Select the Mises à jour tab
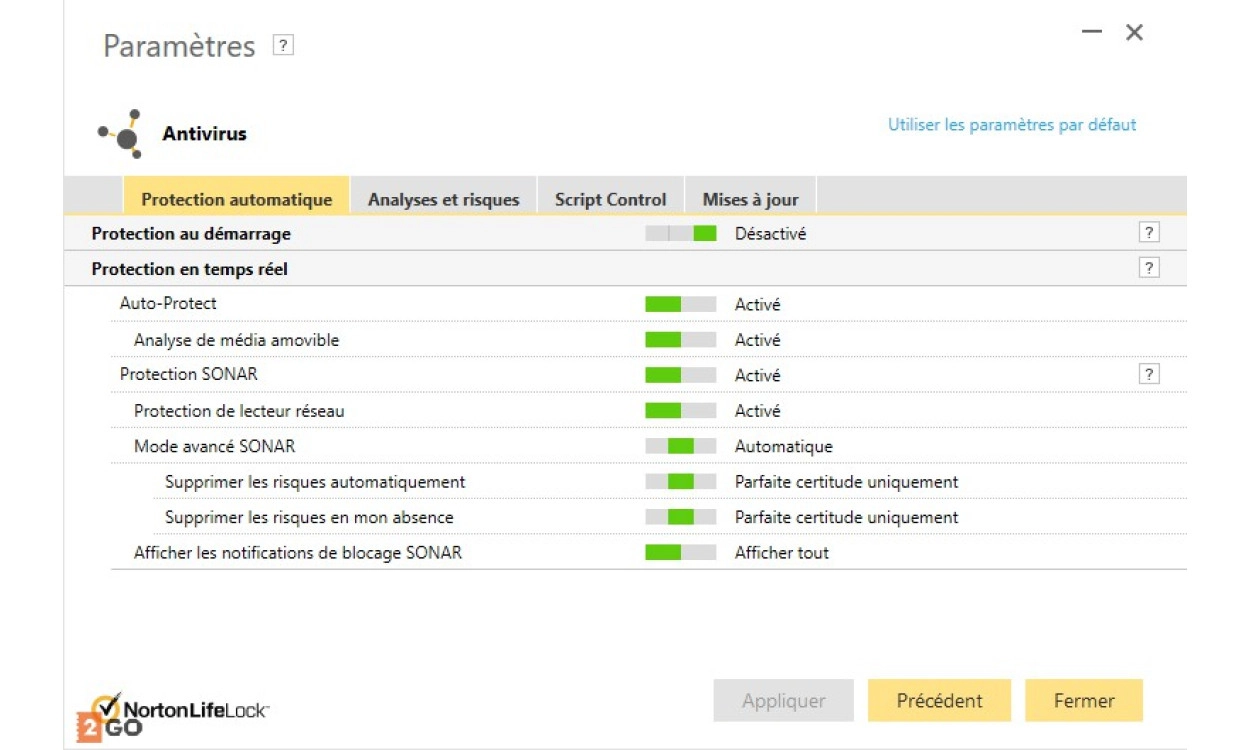This screenshot has height=750, width=1250. (750, 199)
